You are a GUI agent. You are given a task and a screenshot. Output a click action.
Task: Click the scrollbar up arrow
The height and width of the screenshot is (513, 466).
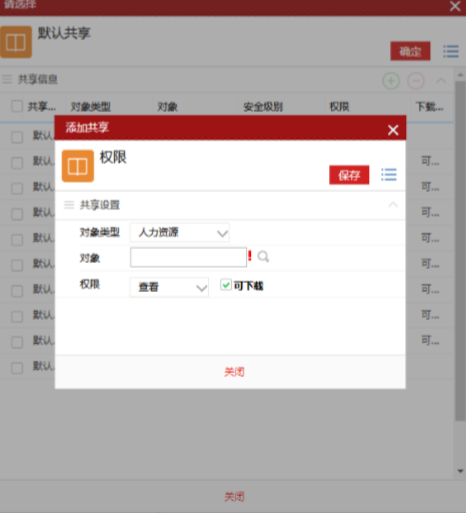click(460, 75)
